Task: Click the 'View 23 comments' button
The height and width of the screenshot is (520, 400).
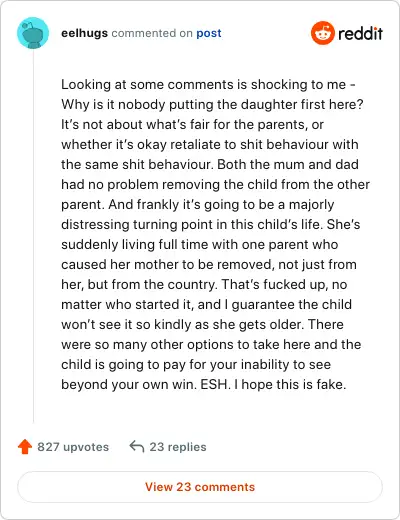Action: tap(200, 487)
